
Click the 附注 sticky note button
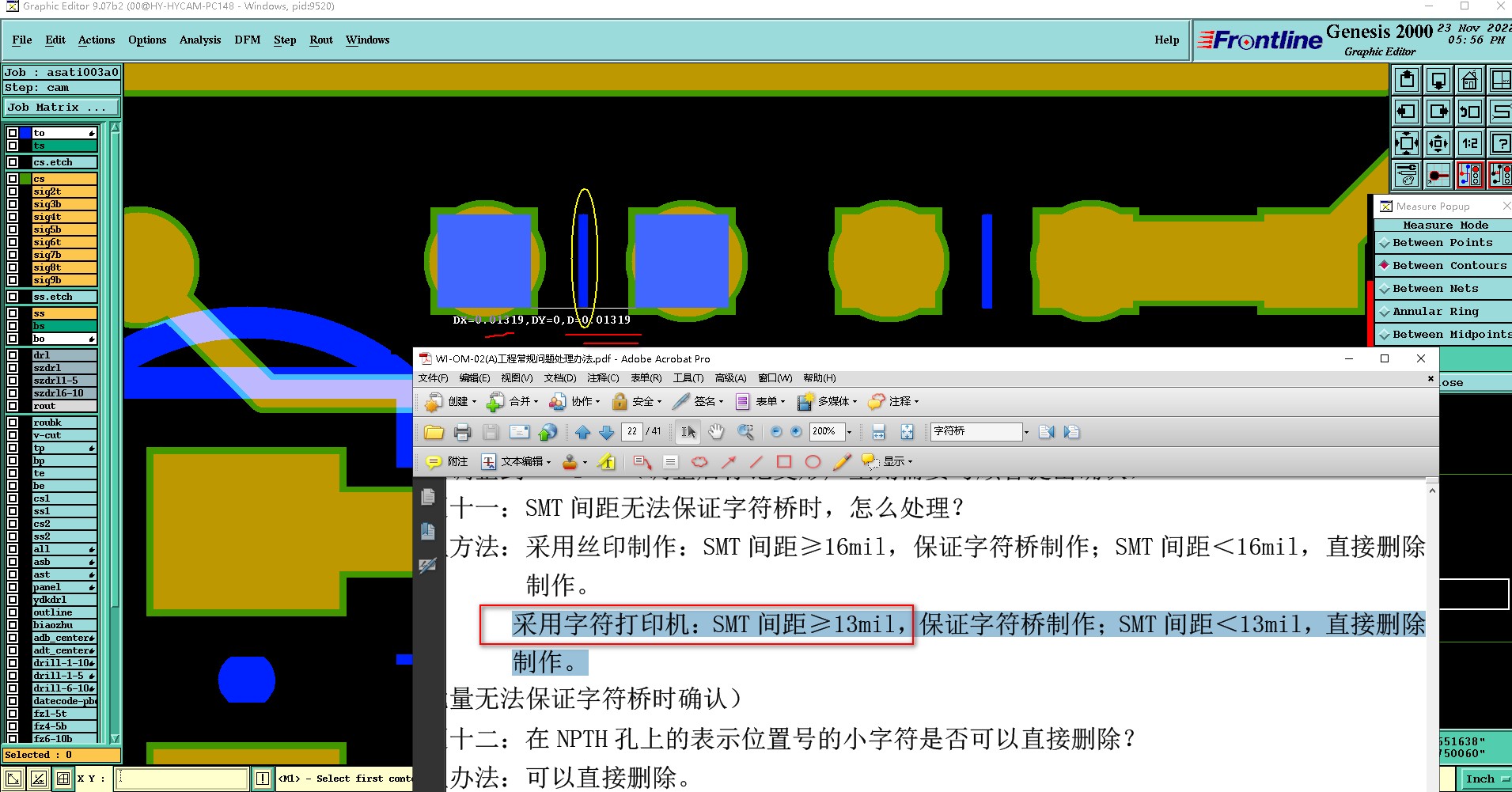(x=447, y=461)
